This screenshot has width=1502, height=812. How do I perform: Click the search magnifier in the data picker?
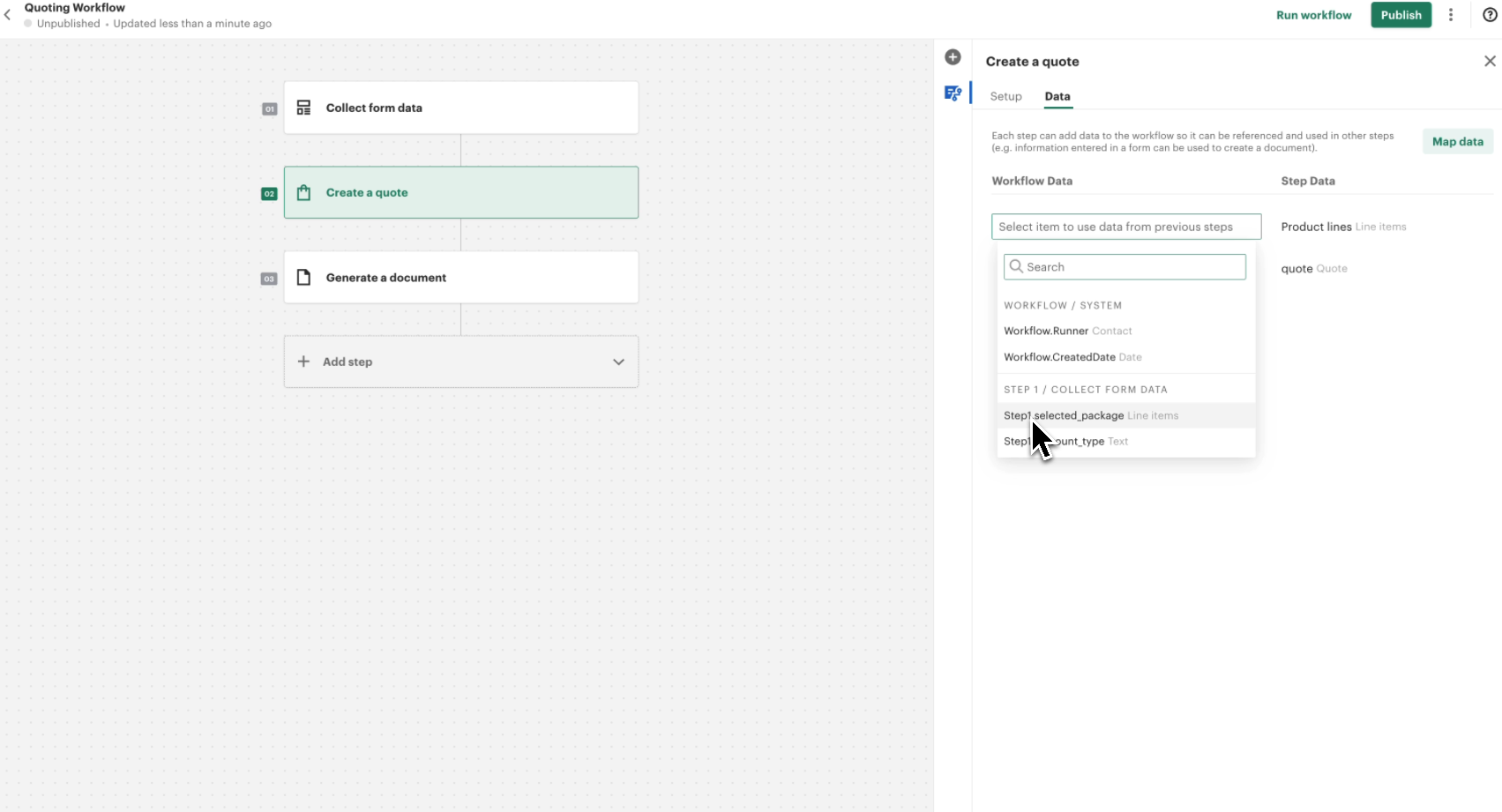pos(1016,266)
